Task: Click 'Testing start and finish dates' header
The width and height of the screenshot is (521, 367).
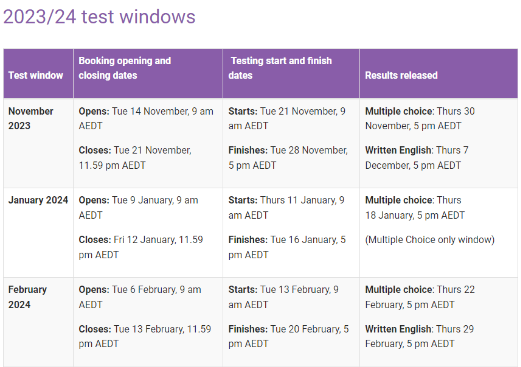Action: tap(280, 68)
